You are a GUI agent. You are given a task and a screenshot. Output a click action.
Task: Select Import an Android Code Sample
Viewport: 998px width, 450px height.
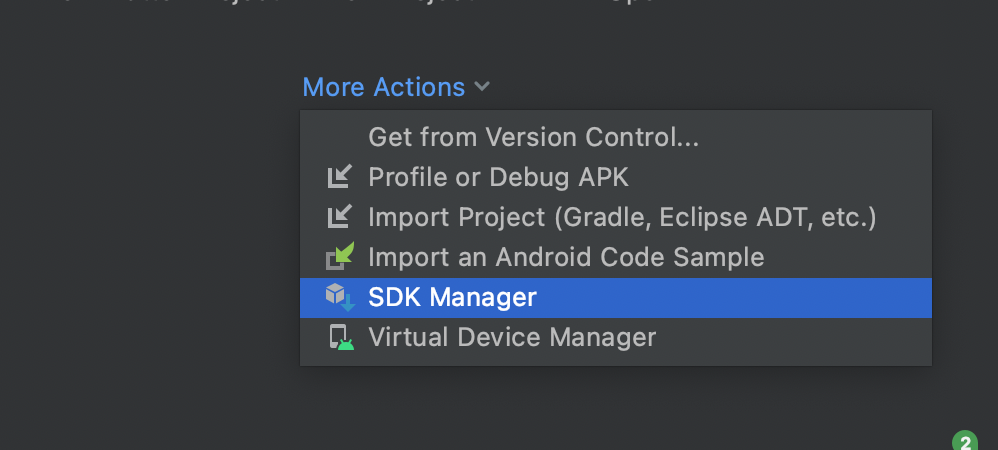coord(615,257)
